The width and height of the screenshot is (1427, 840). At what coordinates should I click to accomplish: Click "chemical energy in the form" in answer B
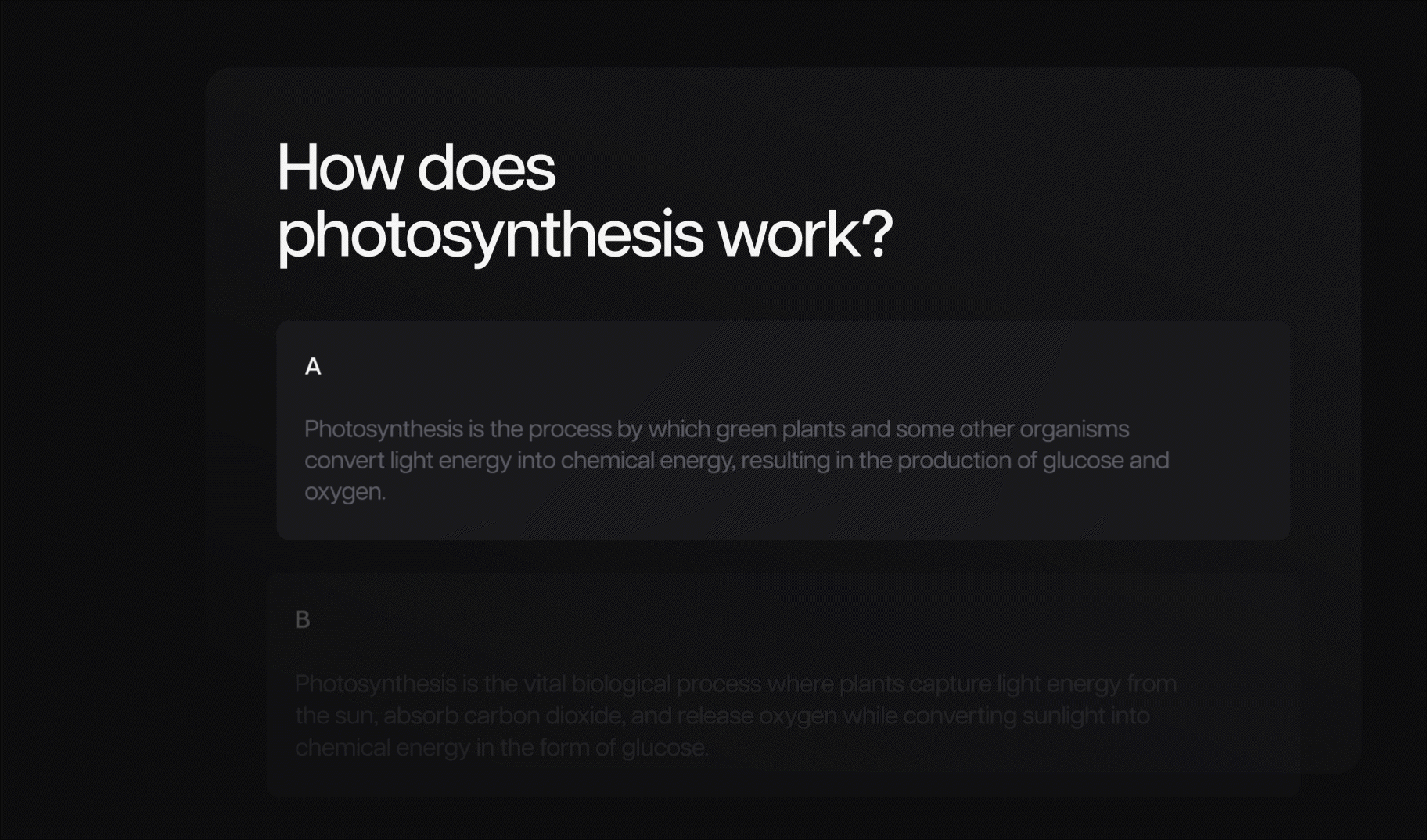(442, 748)
